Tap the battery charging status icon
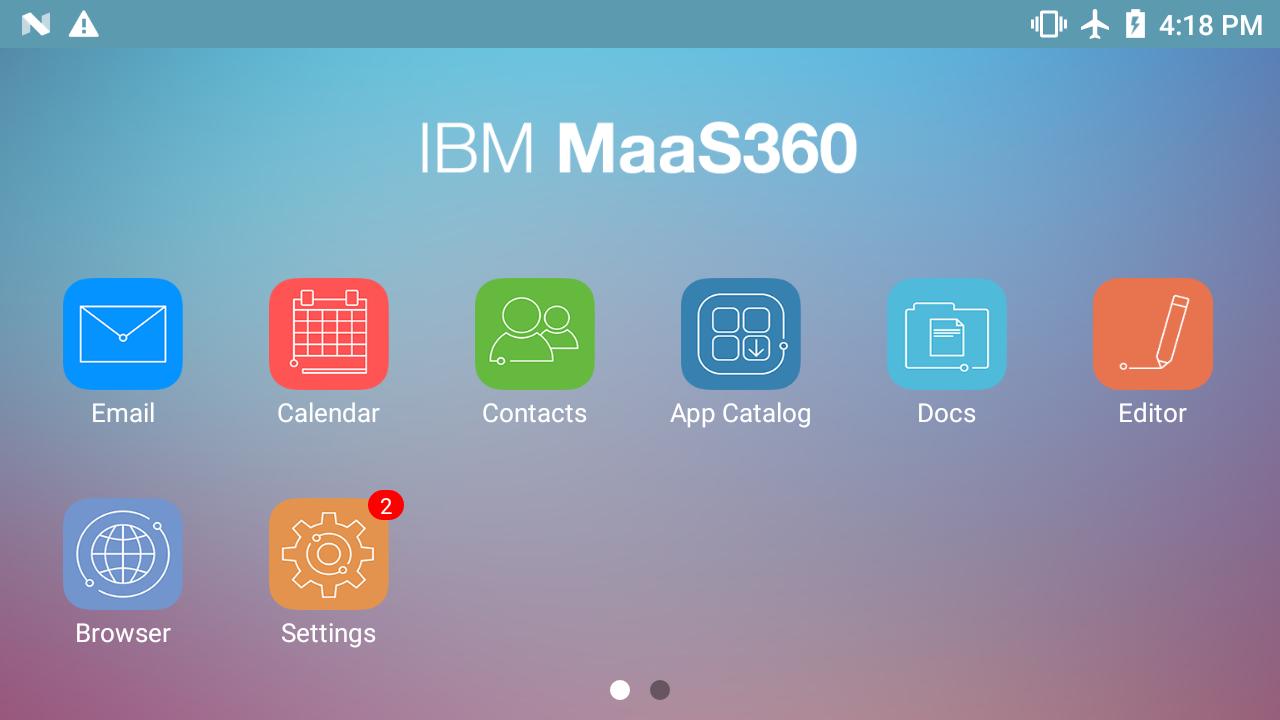The width and height of the screenshot is (1280, 720). coord(1135,24)
